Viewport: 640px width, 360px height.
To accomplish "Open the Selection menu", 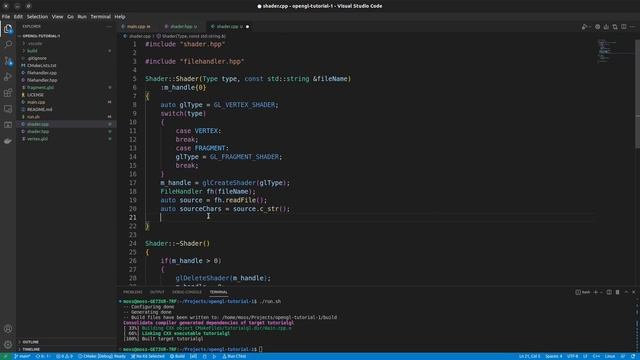I will [37, 17].
